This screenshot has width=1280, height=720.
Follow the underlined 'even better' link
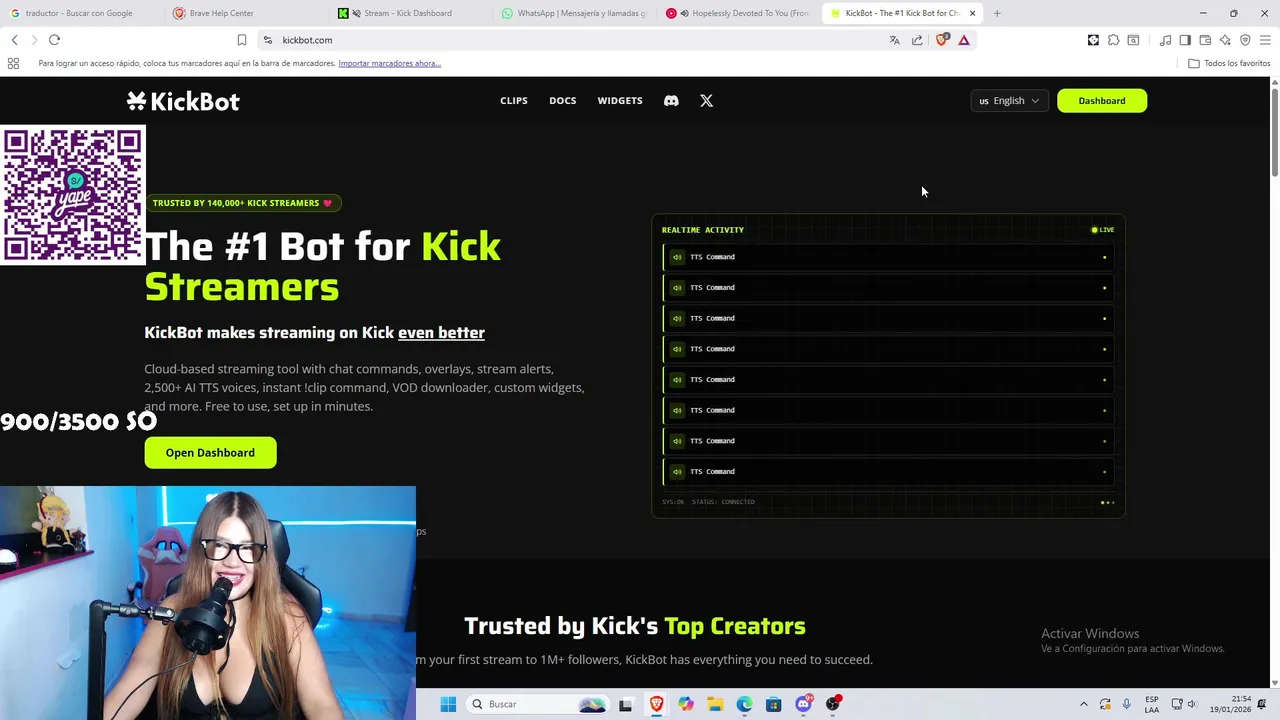[x=441, y=332]
